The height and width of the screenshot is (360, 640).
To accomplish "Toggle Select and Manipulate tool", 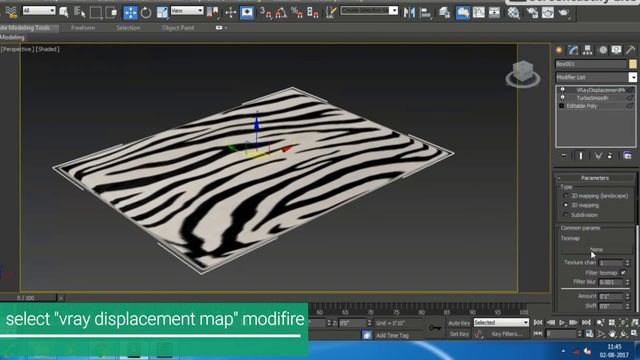I will (230, 13).
